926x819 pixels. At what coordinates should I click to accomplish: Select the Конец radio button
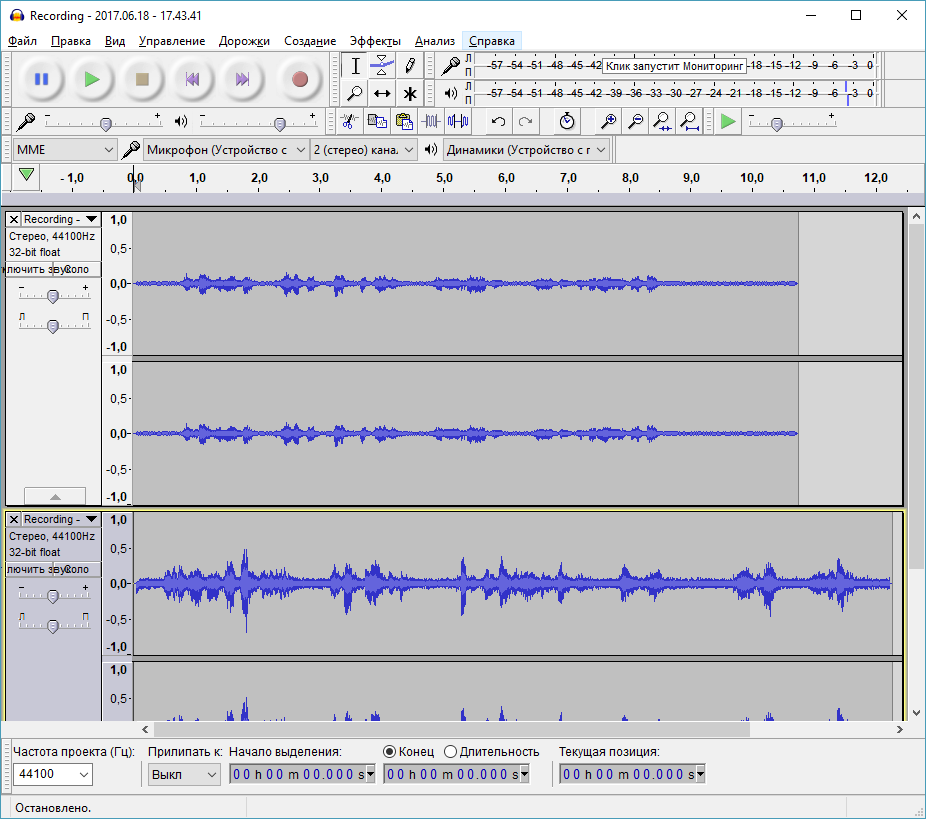(390, 751)
